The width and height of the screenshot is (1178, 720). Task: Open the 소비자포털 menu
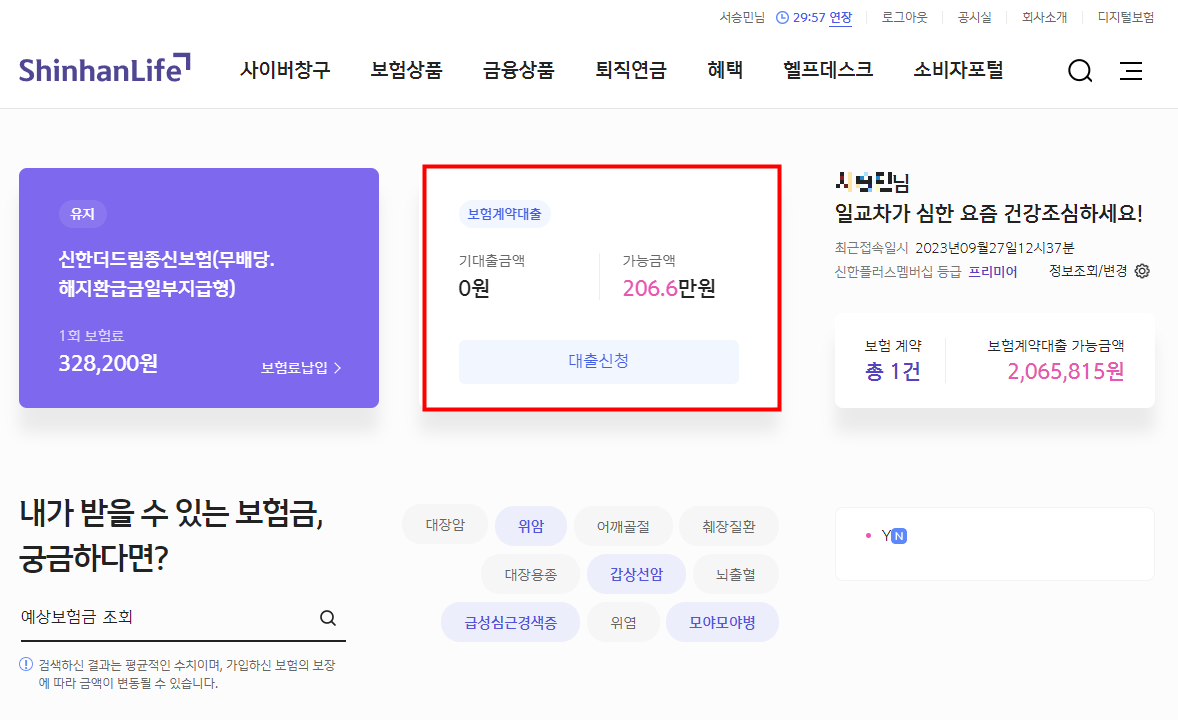click(x=958, y=70)
